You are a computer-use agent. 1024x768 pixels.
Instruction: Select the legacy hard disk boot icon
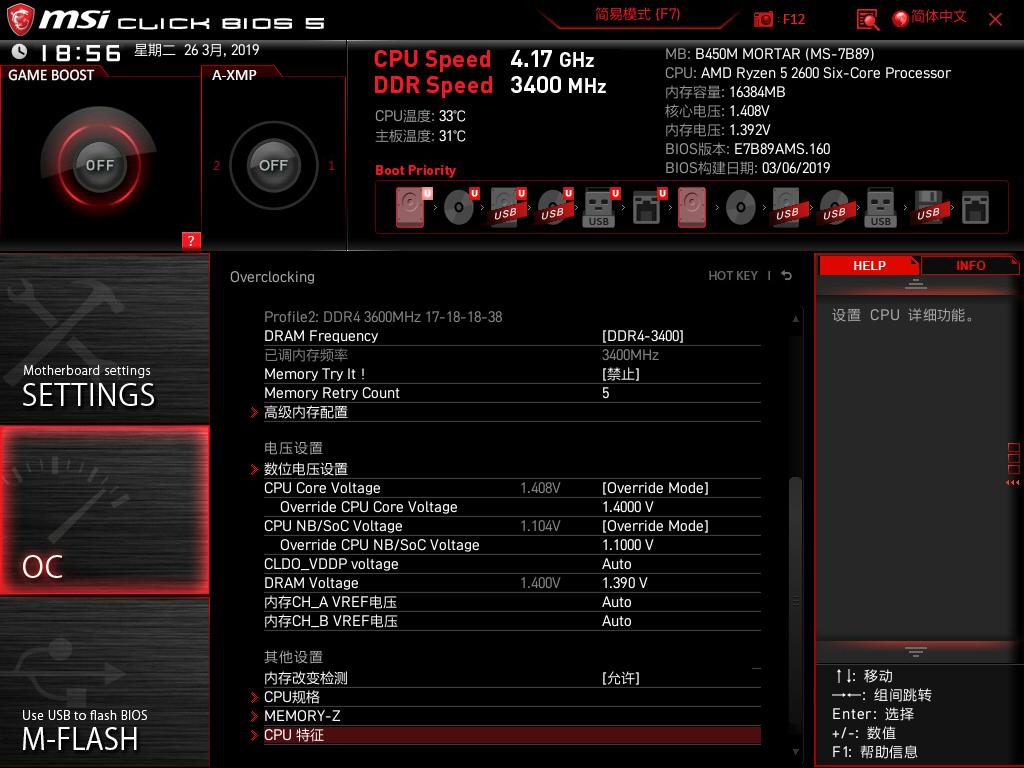pyautogui.click(x=692, y=208)
